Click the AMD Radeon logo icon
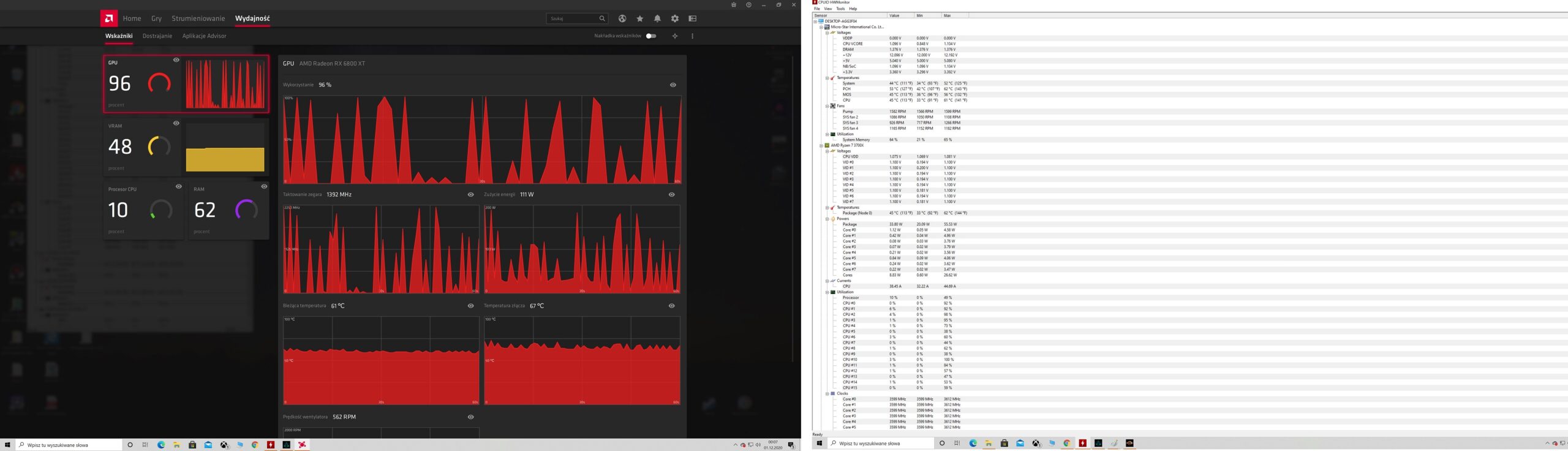 109,18
